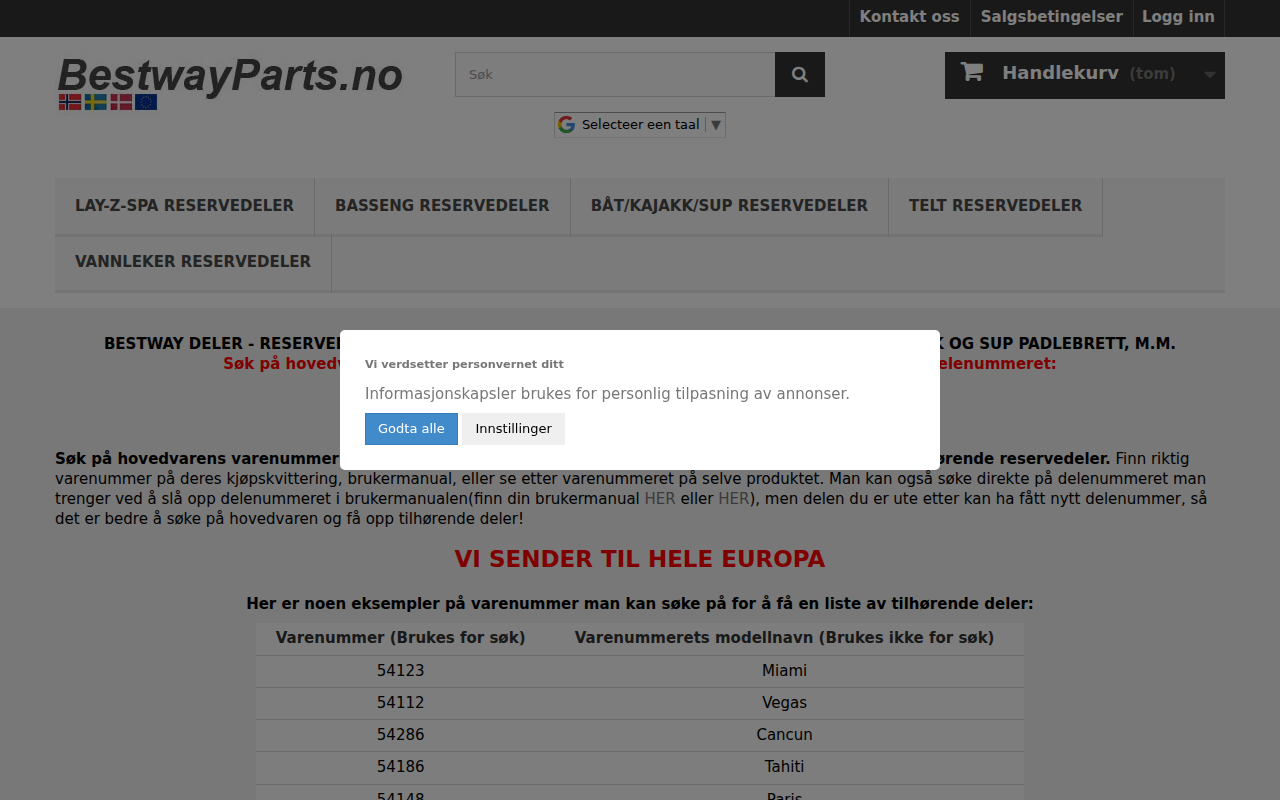Click the Norwegian flag icon
The image size is (1280, 800).
pyautogui.click(x=70, y=102)
